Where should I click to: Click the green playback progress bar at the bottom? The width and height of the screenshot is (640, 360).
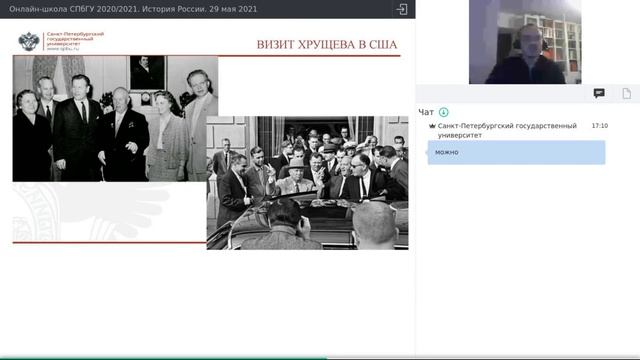163,358
